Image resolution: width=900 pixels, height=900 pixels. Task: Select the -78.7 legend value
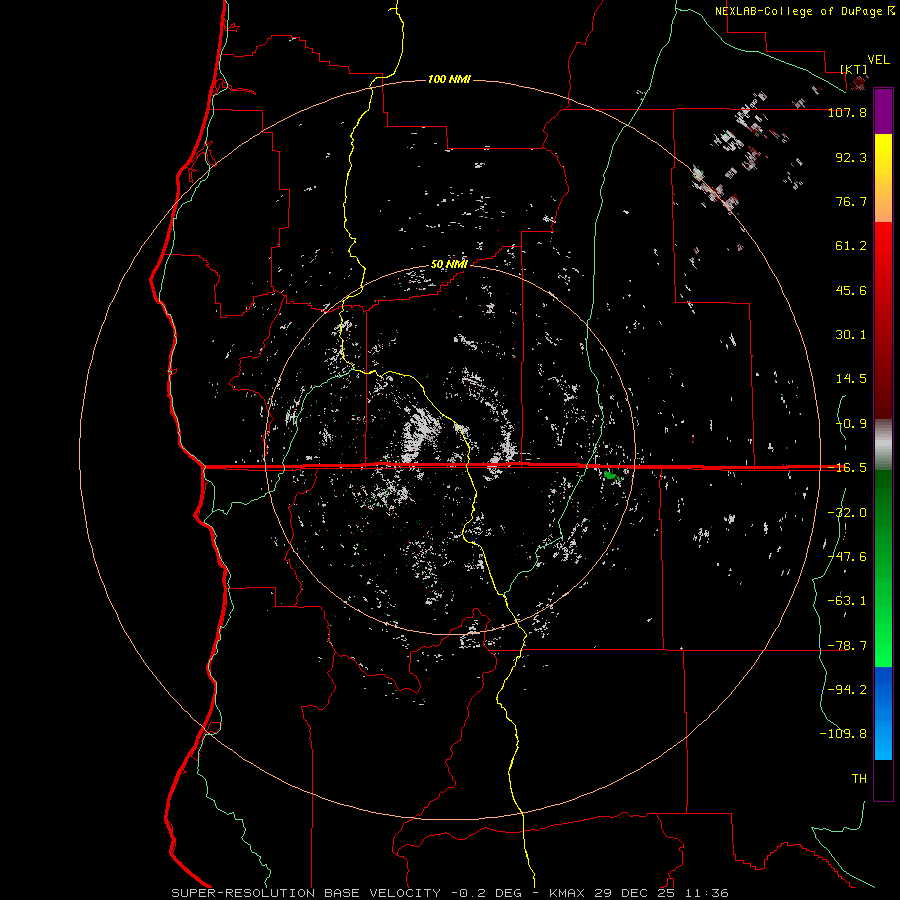(x=847, y=646)
